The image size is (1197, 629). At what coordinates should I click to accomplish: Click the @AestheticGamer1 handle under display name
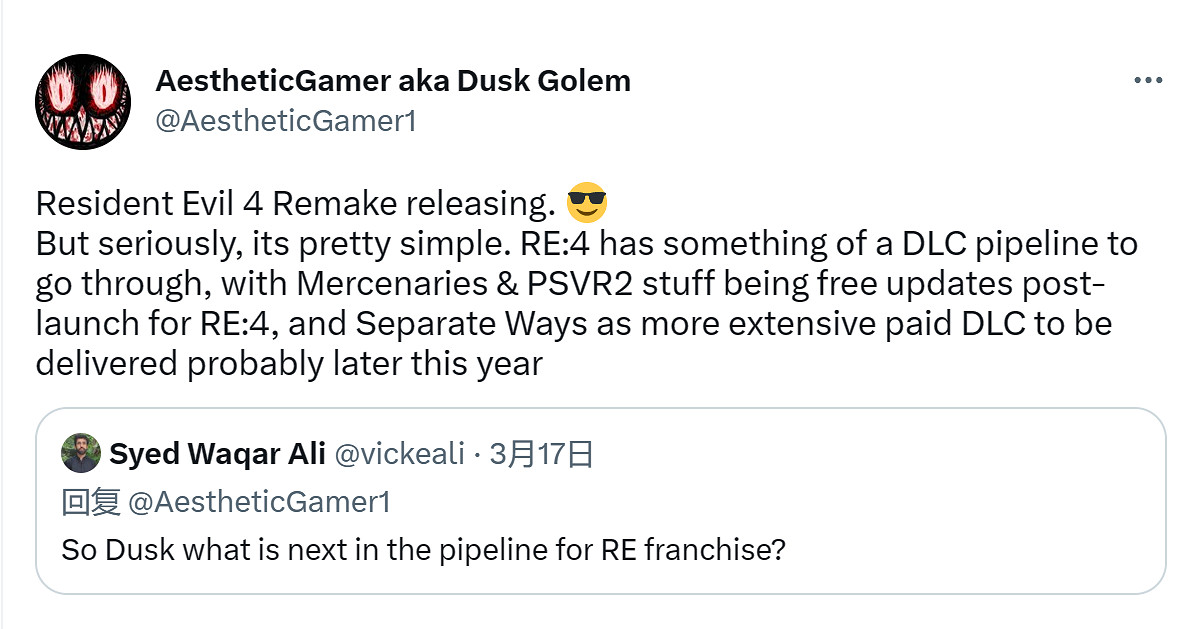285,121
